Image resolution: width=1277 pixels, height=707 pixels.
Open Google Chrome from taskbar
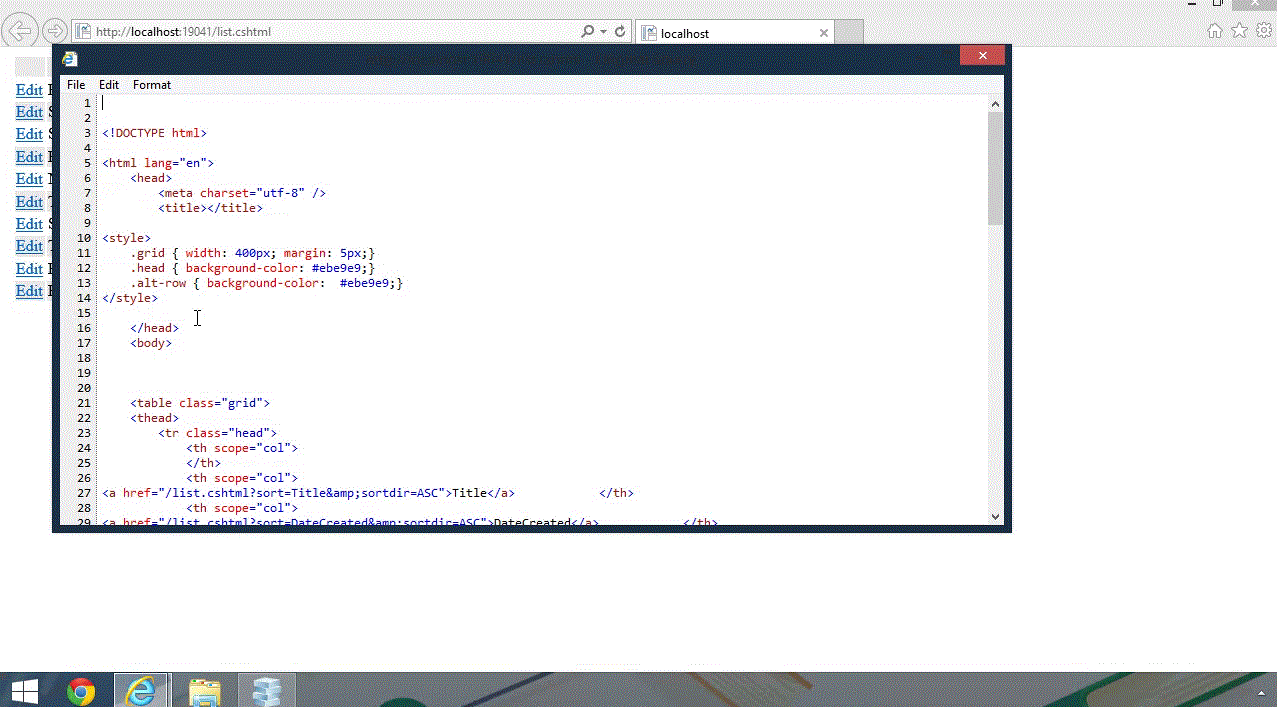(x=81, y=691)
